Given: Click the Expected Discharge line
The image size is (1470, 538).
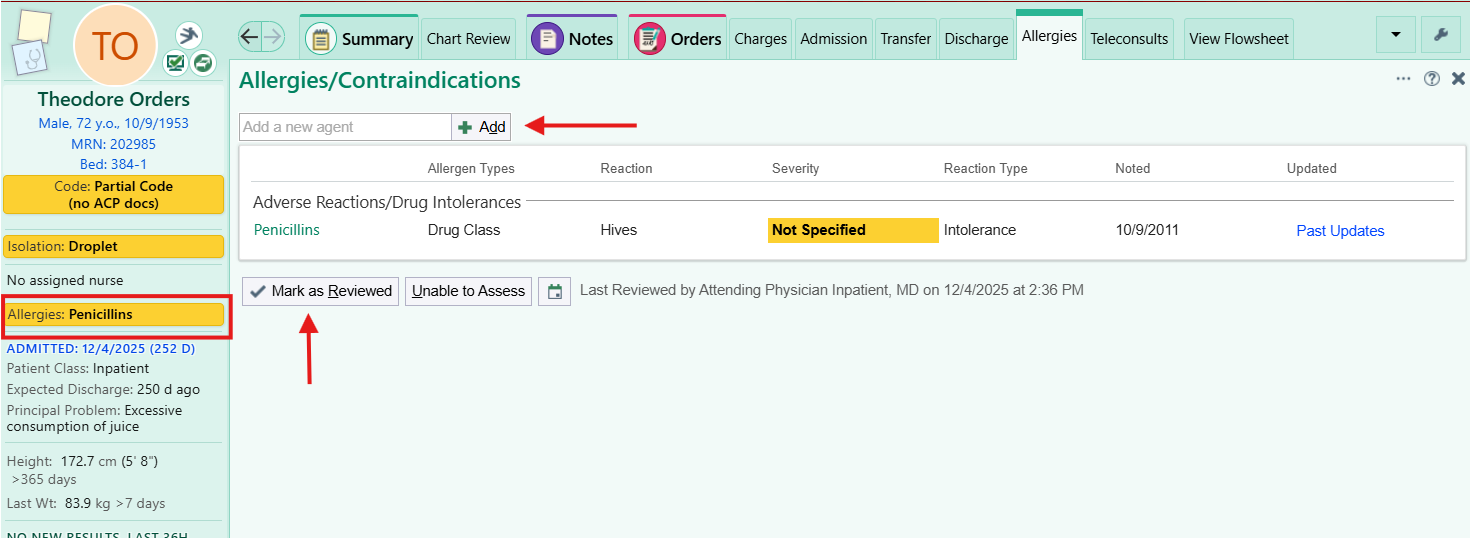Looking at the screenshot, I should point(103,389).
